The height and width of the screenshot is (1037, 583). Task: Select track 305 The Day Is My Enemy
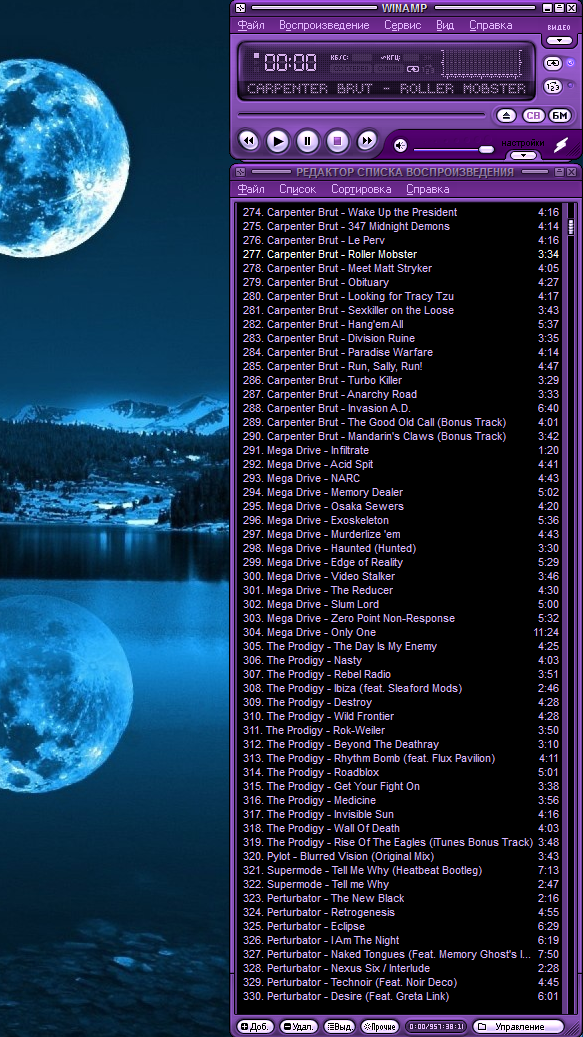click(x=401, y=646)
